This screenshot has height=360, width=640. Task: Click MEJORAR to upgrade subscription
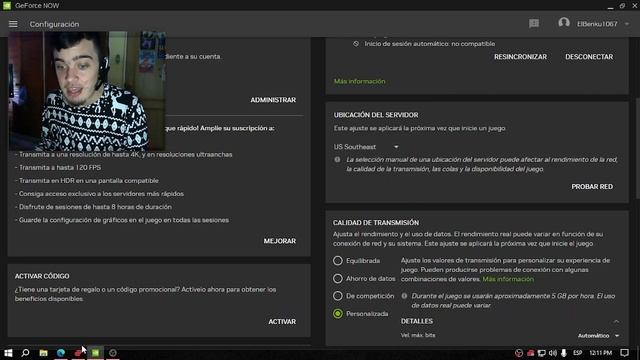(x=280, y=241)
